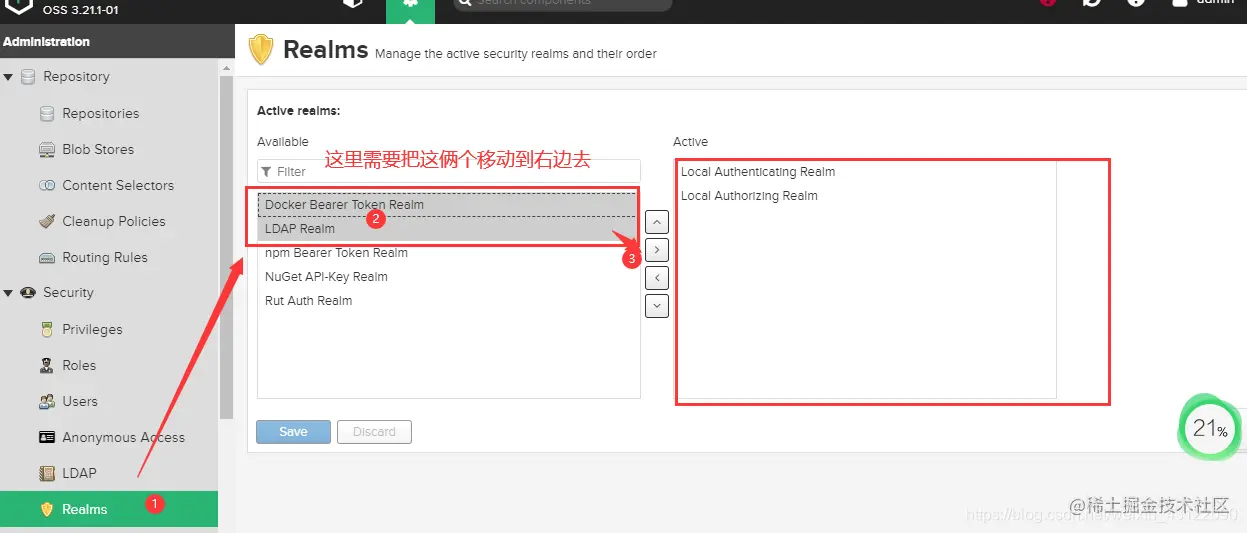Open Privileges via its medal icon
The width and height of the screenshot is (1247, 533).
coord(47,330)
